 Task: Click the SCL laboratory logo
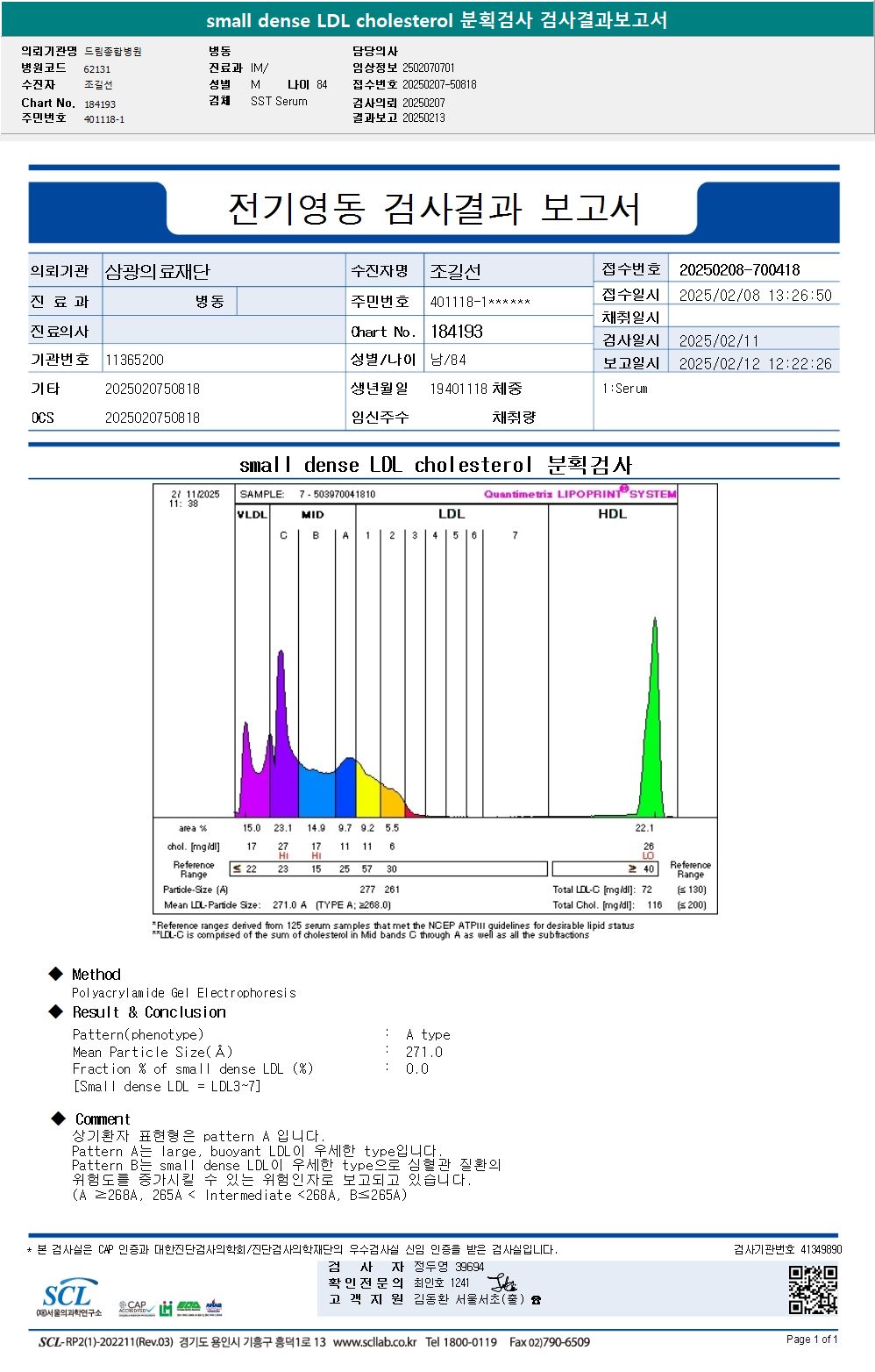coord(69,1298)
